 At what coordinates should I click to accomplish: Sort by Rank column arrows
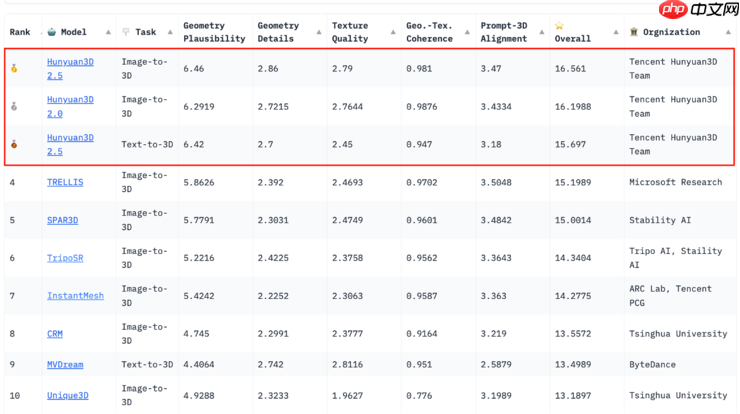[x=38, y=32]
